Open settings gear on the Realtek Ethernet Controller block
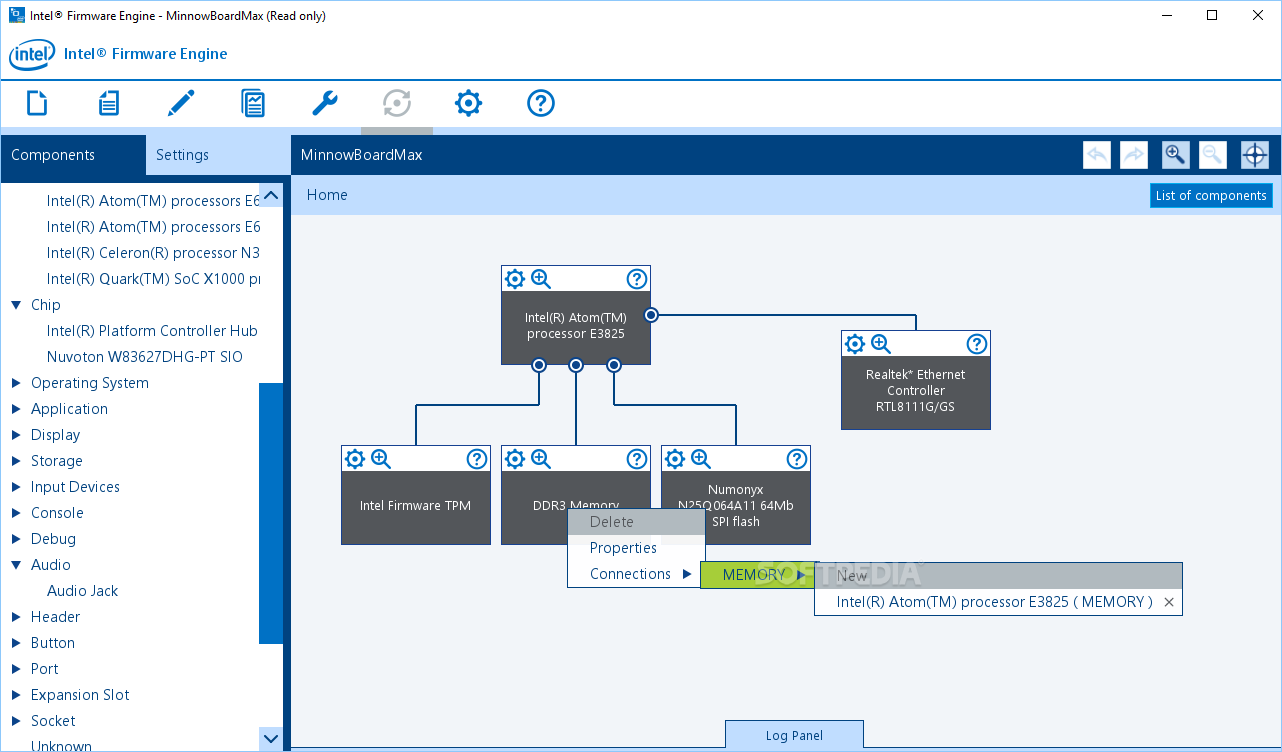Image resolution: width=1282 pixels, height=752 pixels. click(855, 344)
